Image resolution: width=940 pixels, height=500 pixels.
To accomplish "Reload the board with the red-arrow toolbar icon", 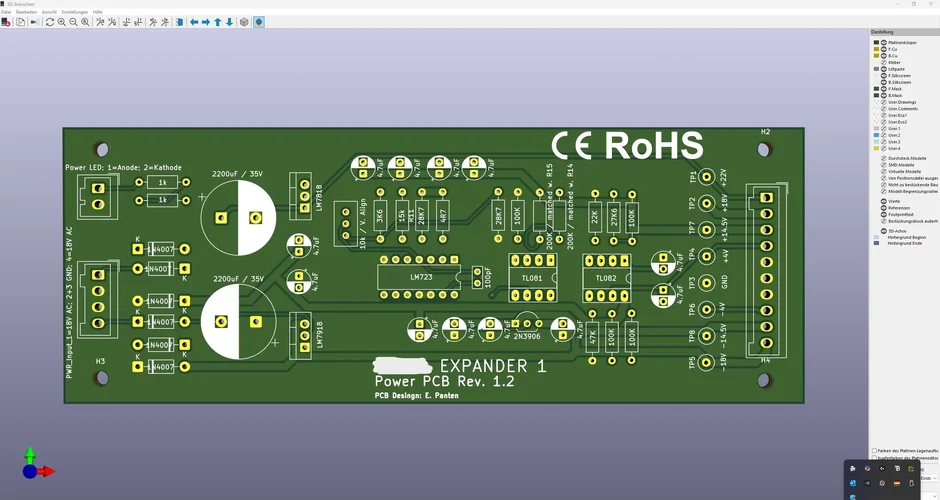I will [6, 22].
